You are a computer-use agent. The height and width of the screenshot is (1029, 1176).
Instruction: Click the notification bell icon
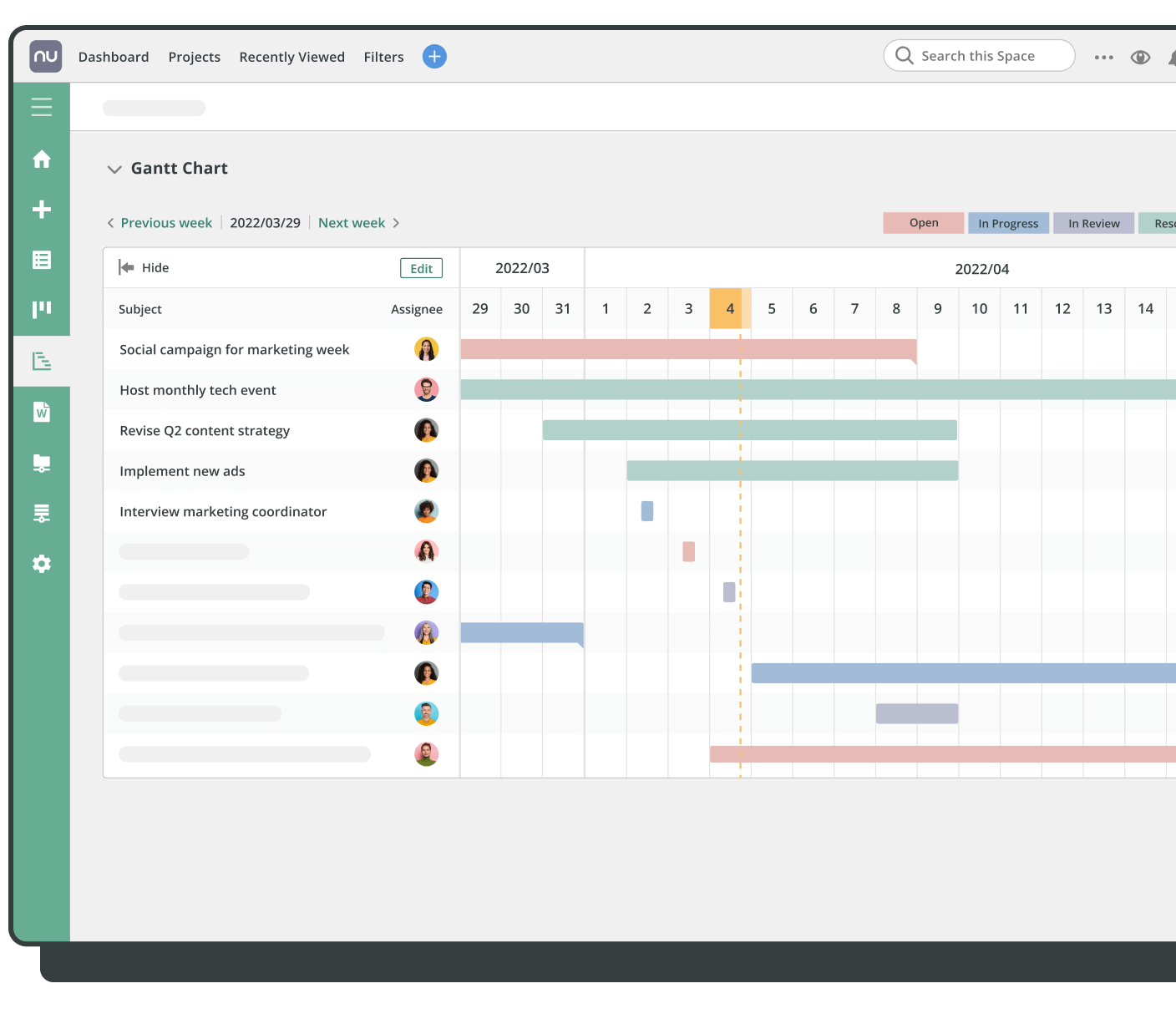1173,57
